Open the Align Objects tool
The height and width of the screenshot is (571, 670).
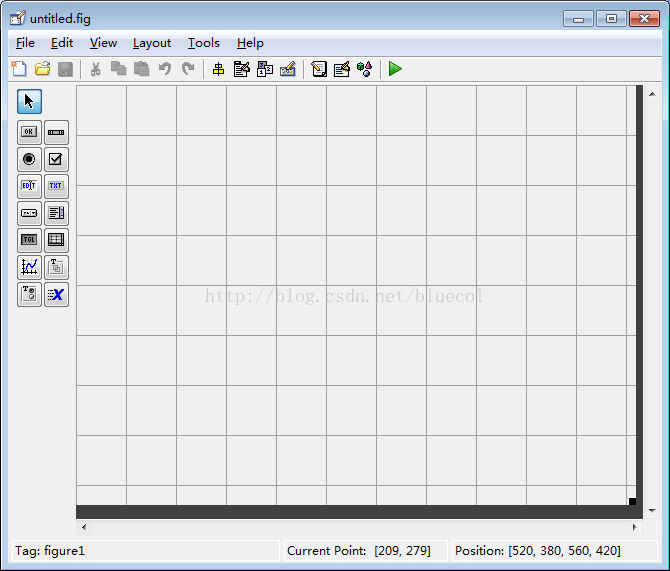coord(218,69)
